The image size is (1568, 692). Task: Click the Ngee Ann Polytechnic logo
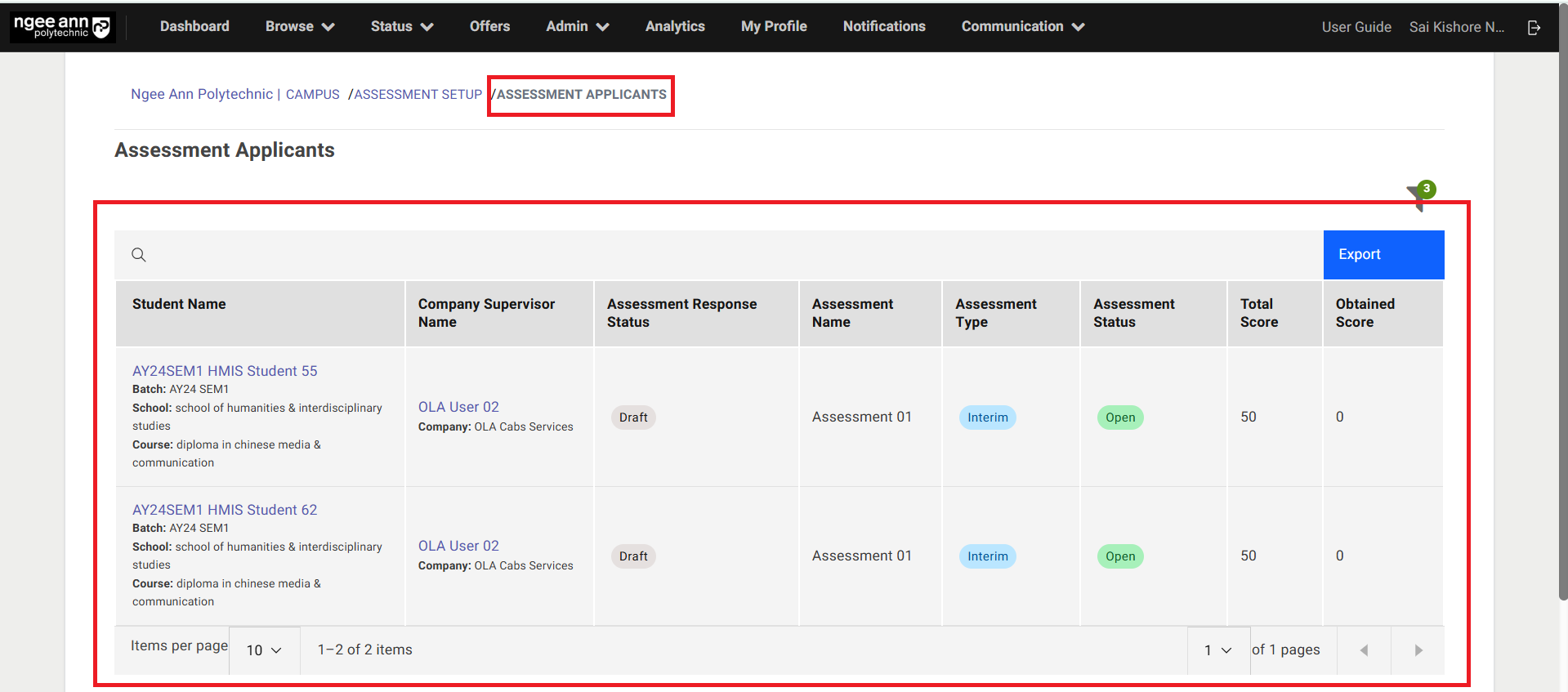[x=62, y=27]
